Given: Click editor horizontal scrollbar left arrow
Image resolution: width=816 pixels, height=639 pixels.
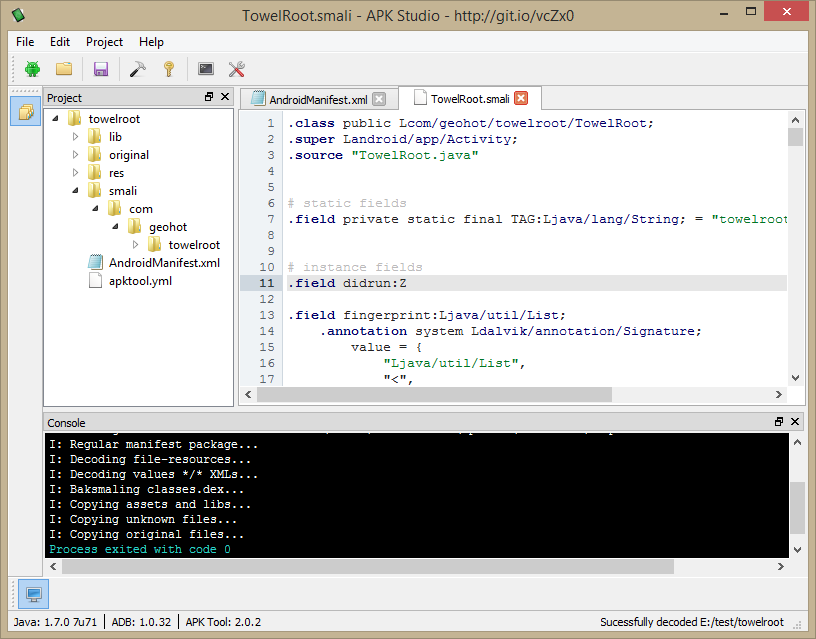Looking at the screenshot, I should pos(248,394).
